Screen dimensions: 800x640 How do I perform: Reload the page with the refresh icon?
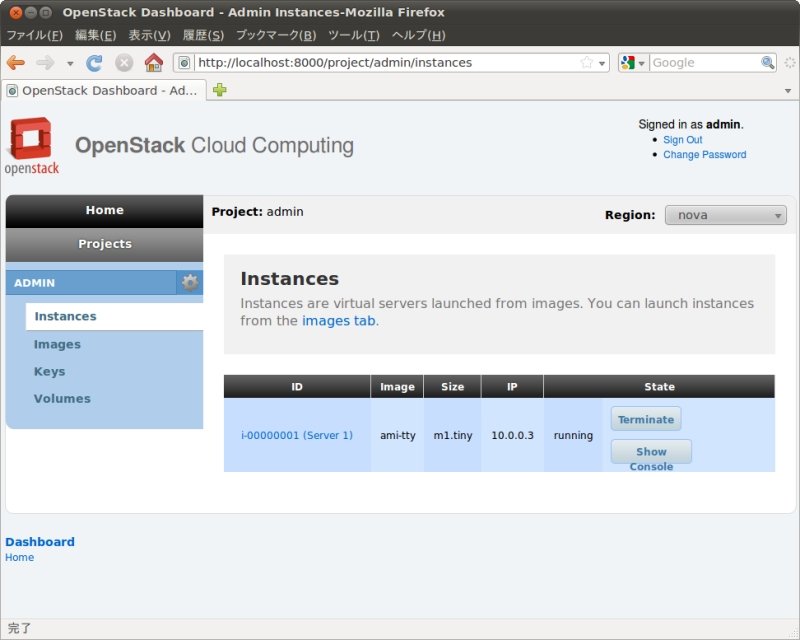[94, 63]
